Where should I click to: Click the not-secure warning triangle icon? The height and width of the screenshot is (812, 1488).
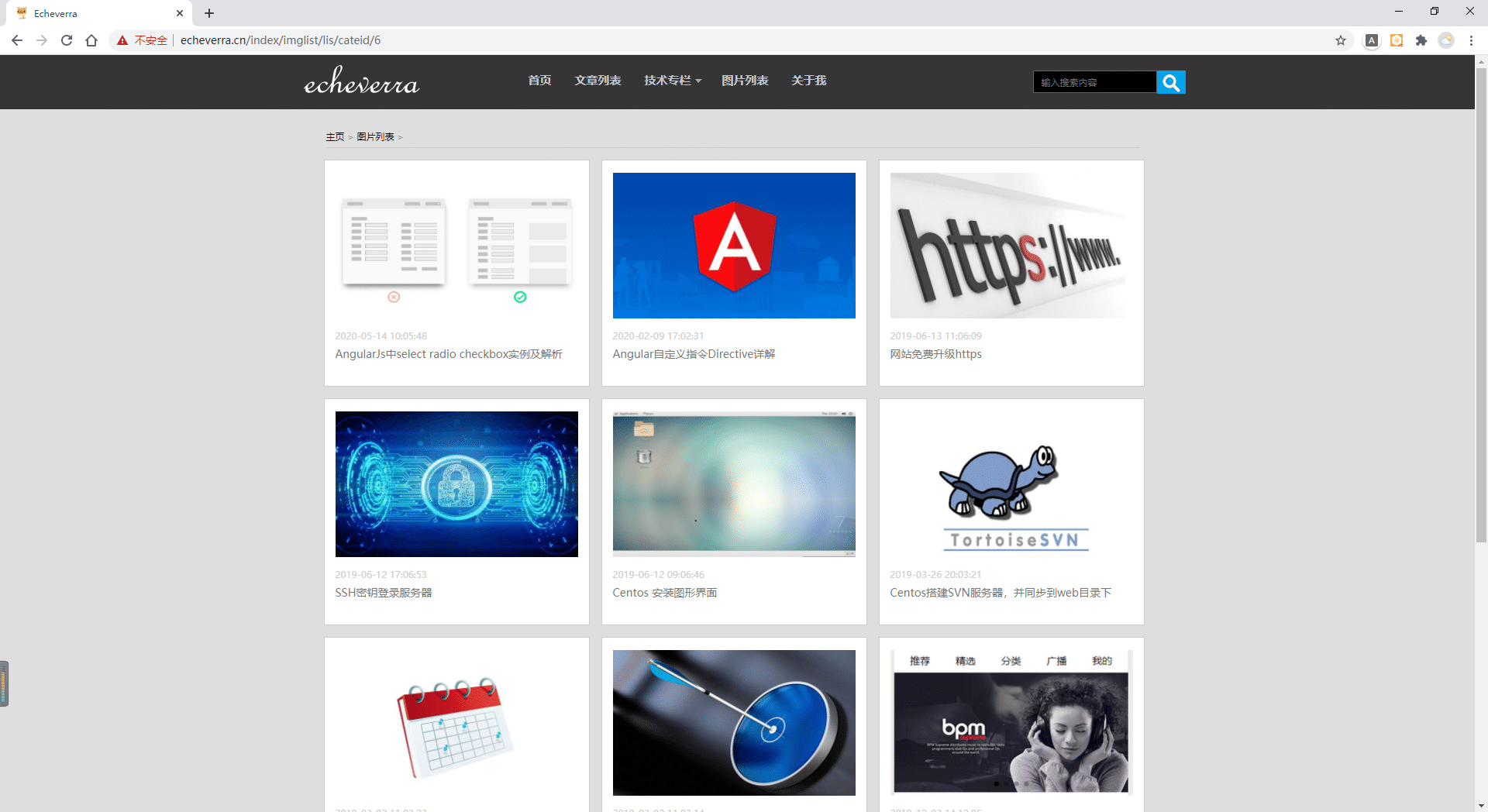click(122, 40)
